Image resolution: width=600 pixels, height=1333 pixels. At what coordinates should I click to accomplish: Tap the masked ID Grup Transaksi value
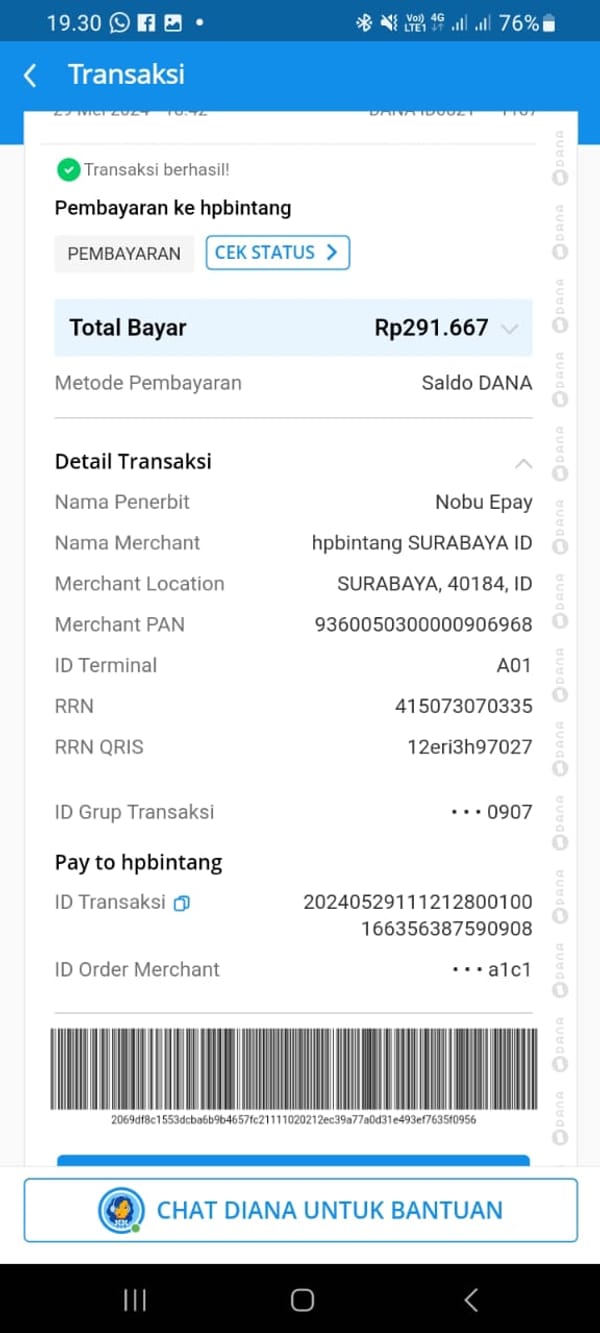492,812
